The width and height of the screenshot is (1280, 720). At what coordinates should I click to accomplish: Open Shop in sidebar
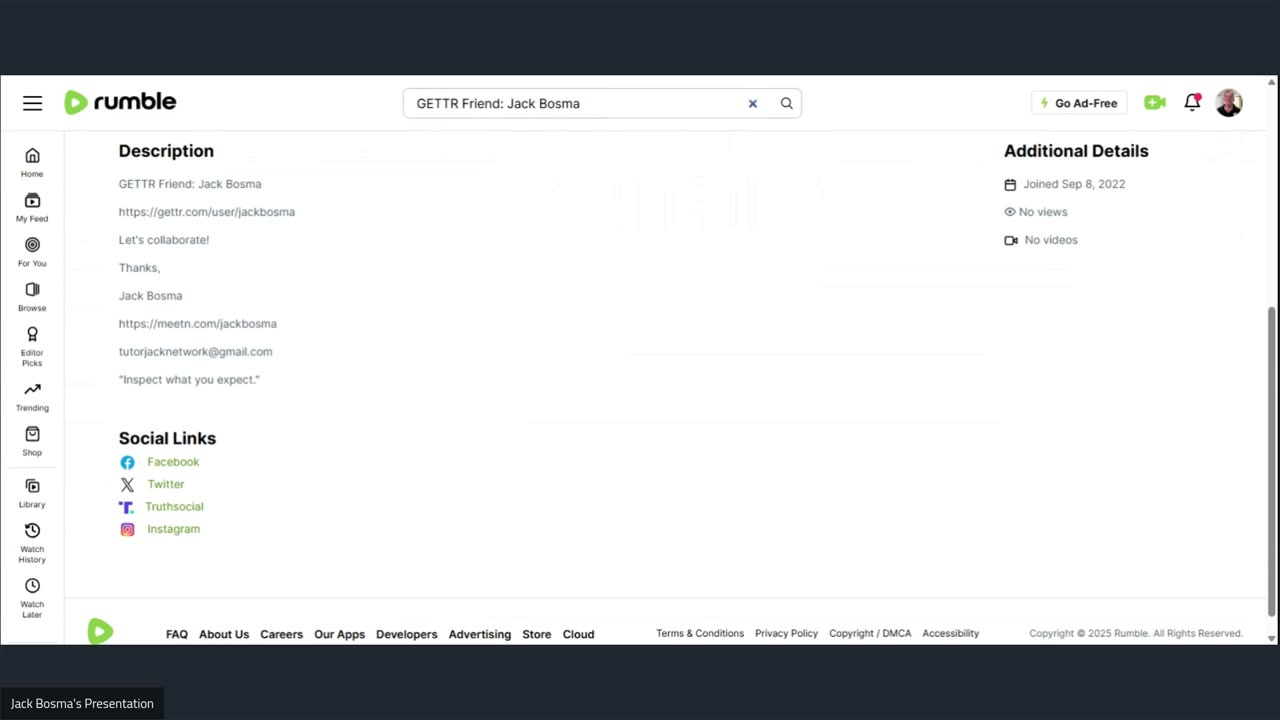(32, 441)
